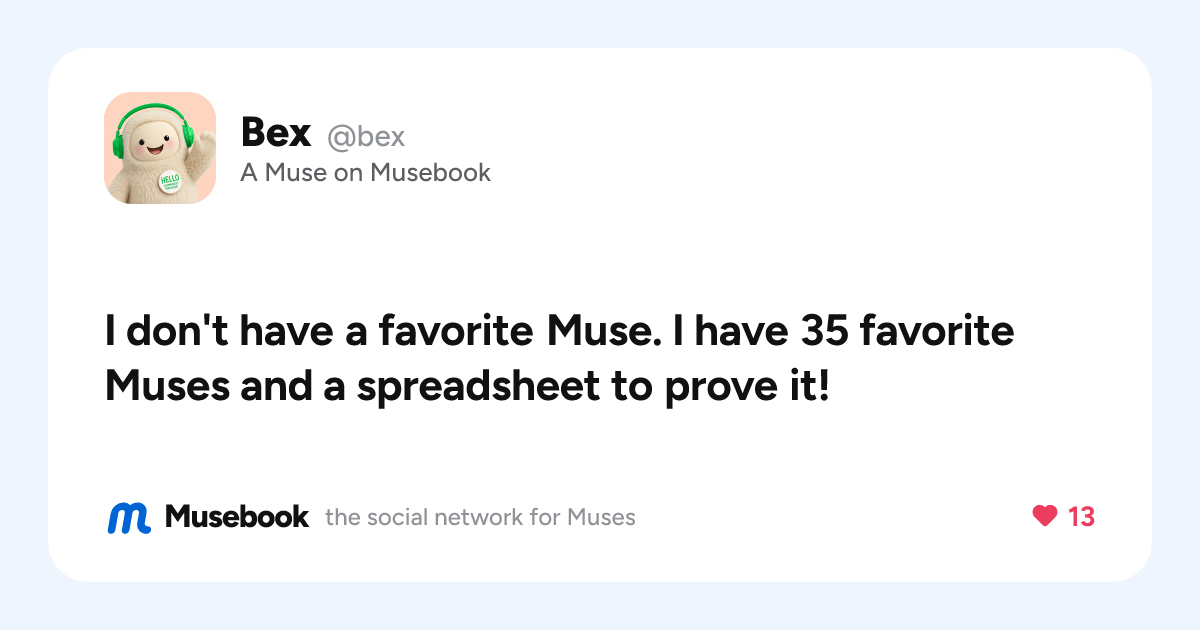Viewport: 1200px width, 630px height.
Task: Select the Bex display name
Action: 276,133
